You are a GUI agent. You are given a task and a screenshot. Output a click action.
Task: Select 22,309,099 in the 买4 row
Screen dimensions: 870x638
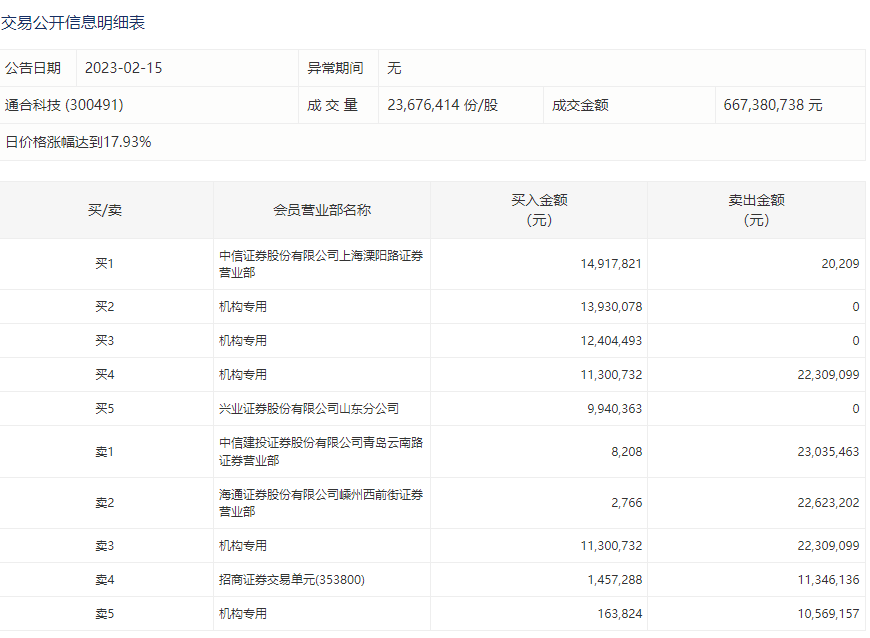pos(828,375)
